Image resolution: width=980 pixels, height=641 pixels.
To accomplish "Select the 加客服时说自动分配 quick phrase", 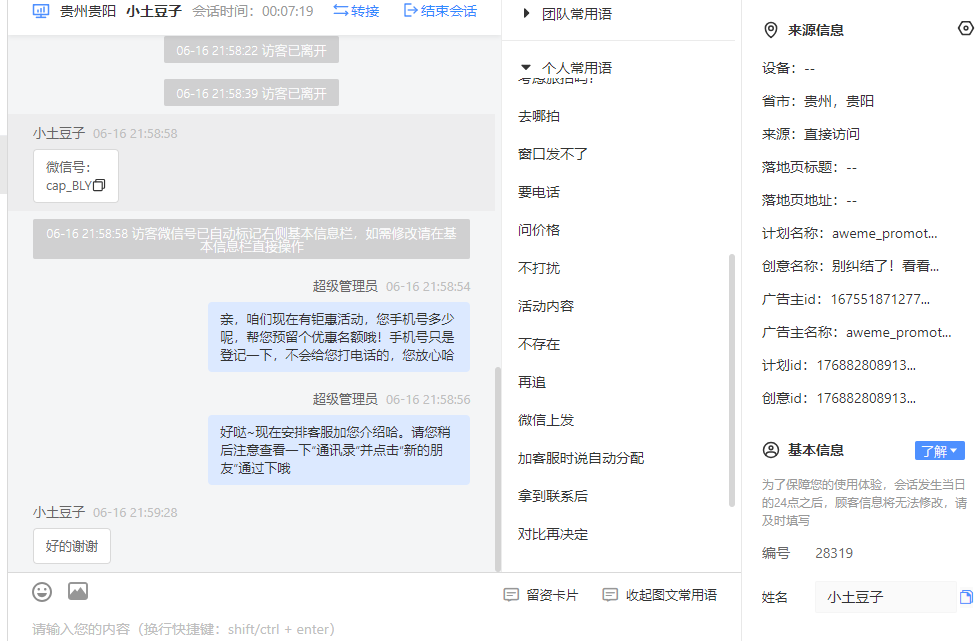I will pyautogui.click(x=581, y=459).
